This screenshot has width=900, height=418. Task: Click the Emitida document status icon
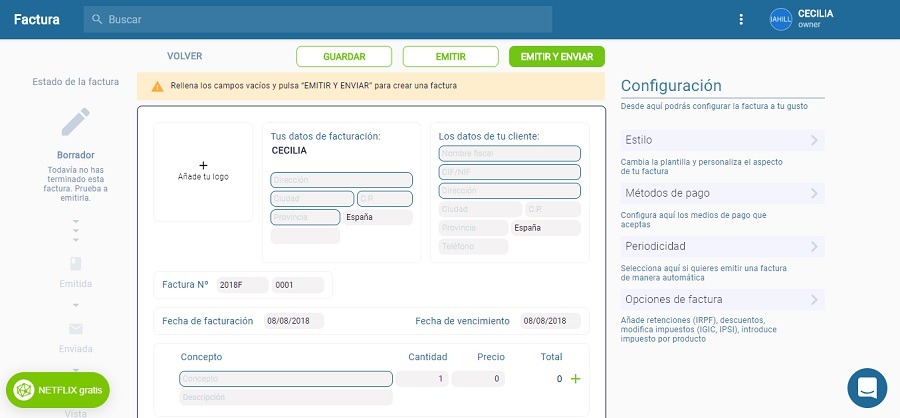click(x=75, y=264)
